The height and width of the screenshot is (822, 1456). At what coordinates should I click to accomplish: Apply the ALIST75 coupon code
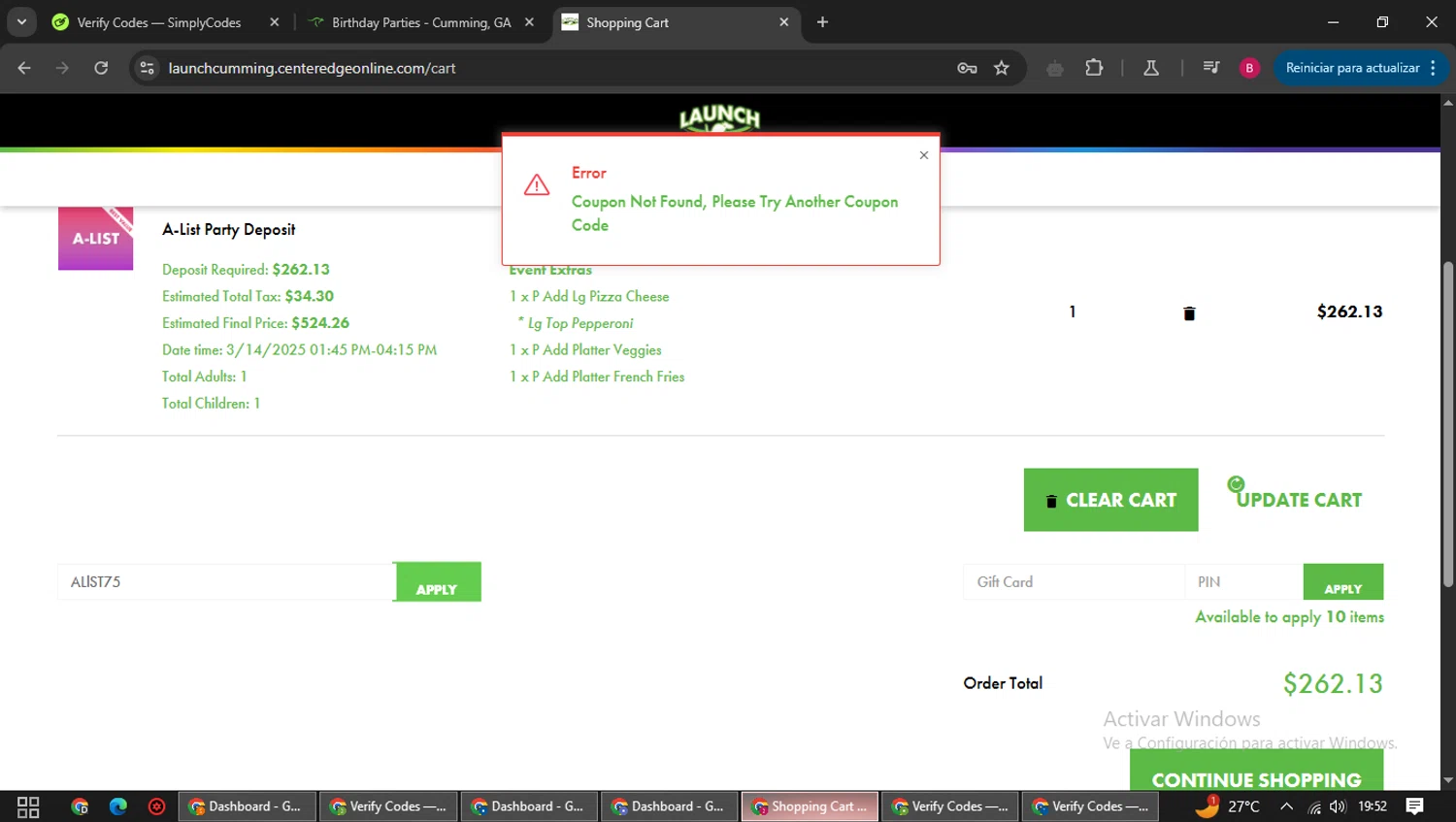click(437, 582)
